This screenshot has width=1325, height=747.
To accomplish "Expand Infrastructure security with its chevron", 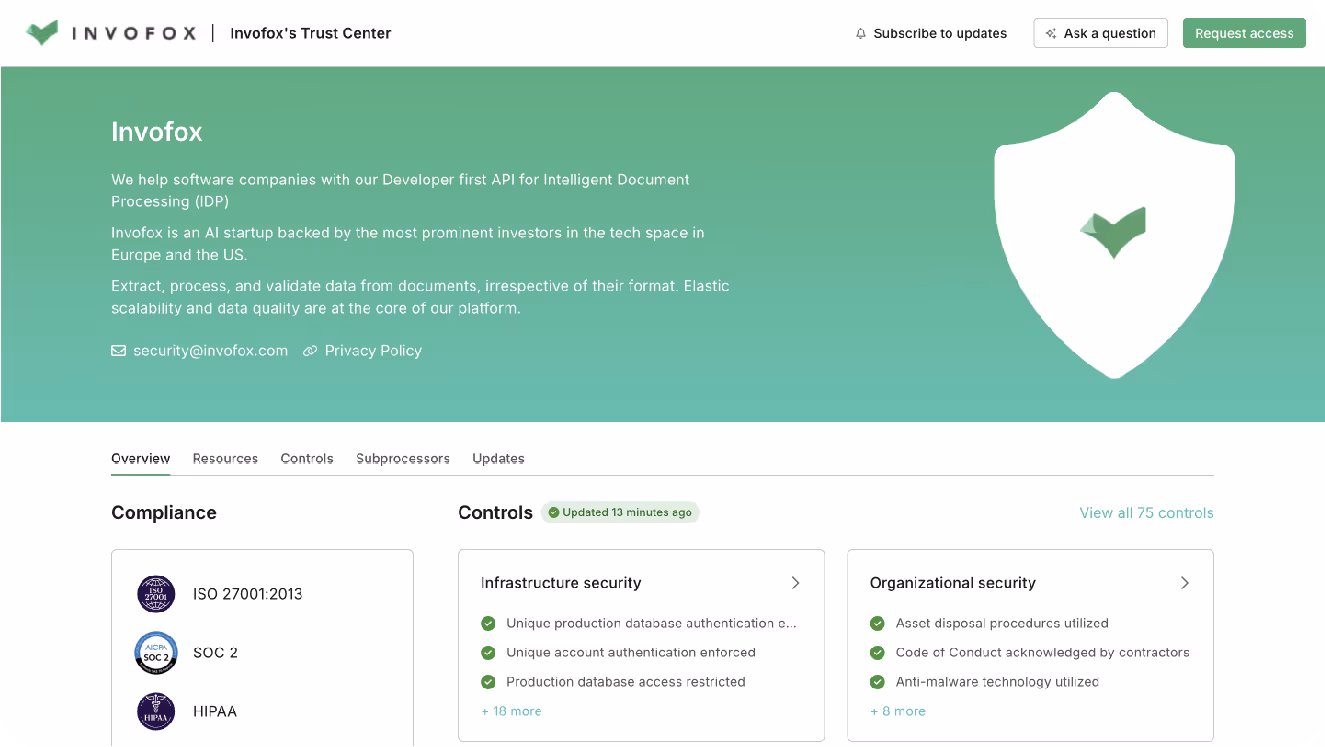I will click(x=796, y=583).
